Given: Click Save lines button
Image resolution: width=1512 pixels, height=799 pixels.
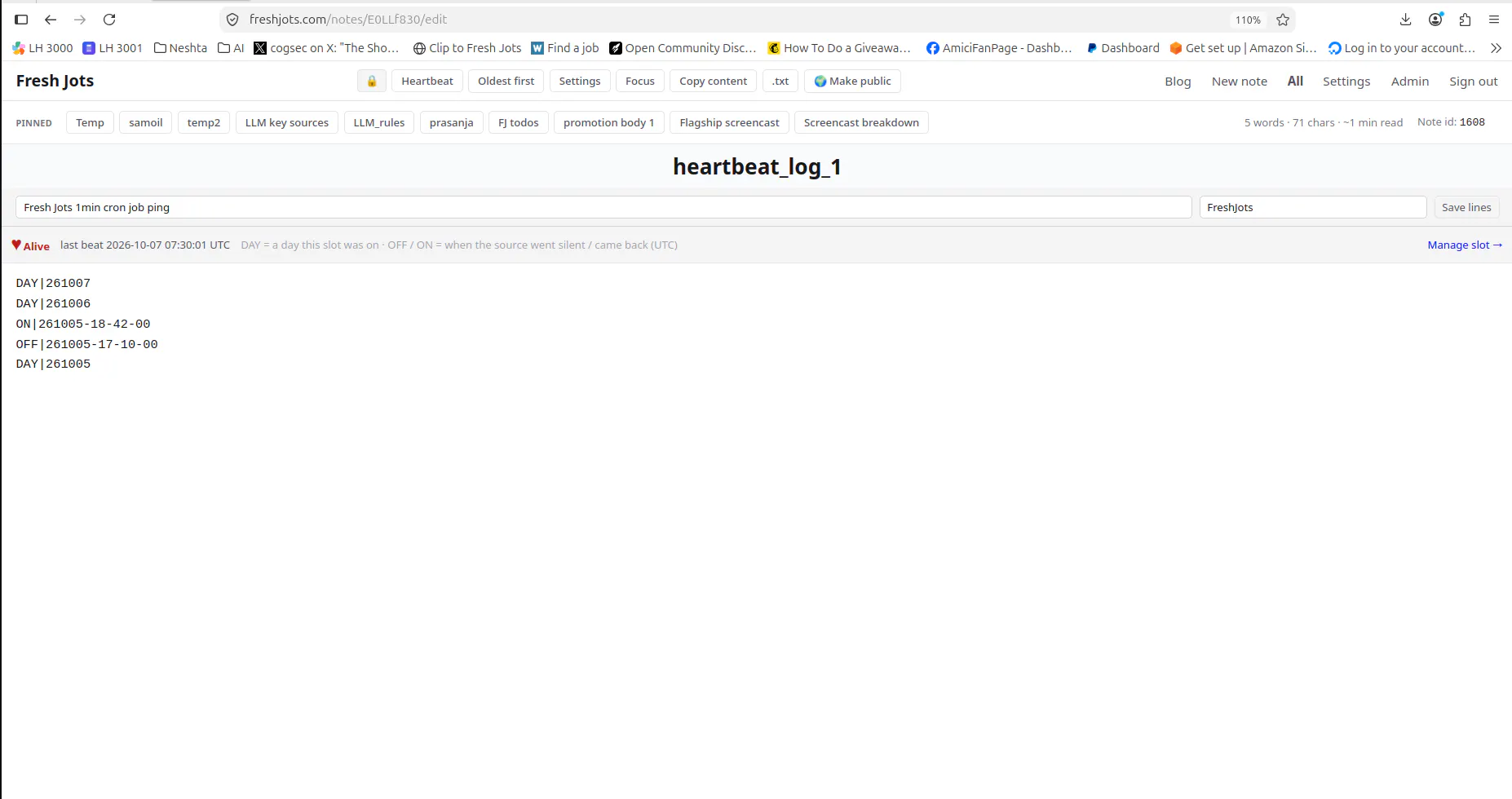Looking at the screenshot, I should pyautogui.click(x=1466, y=207).
